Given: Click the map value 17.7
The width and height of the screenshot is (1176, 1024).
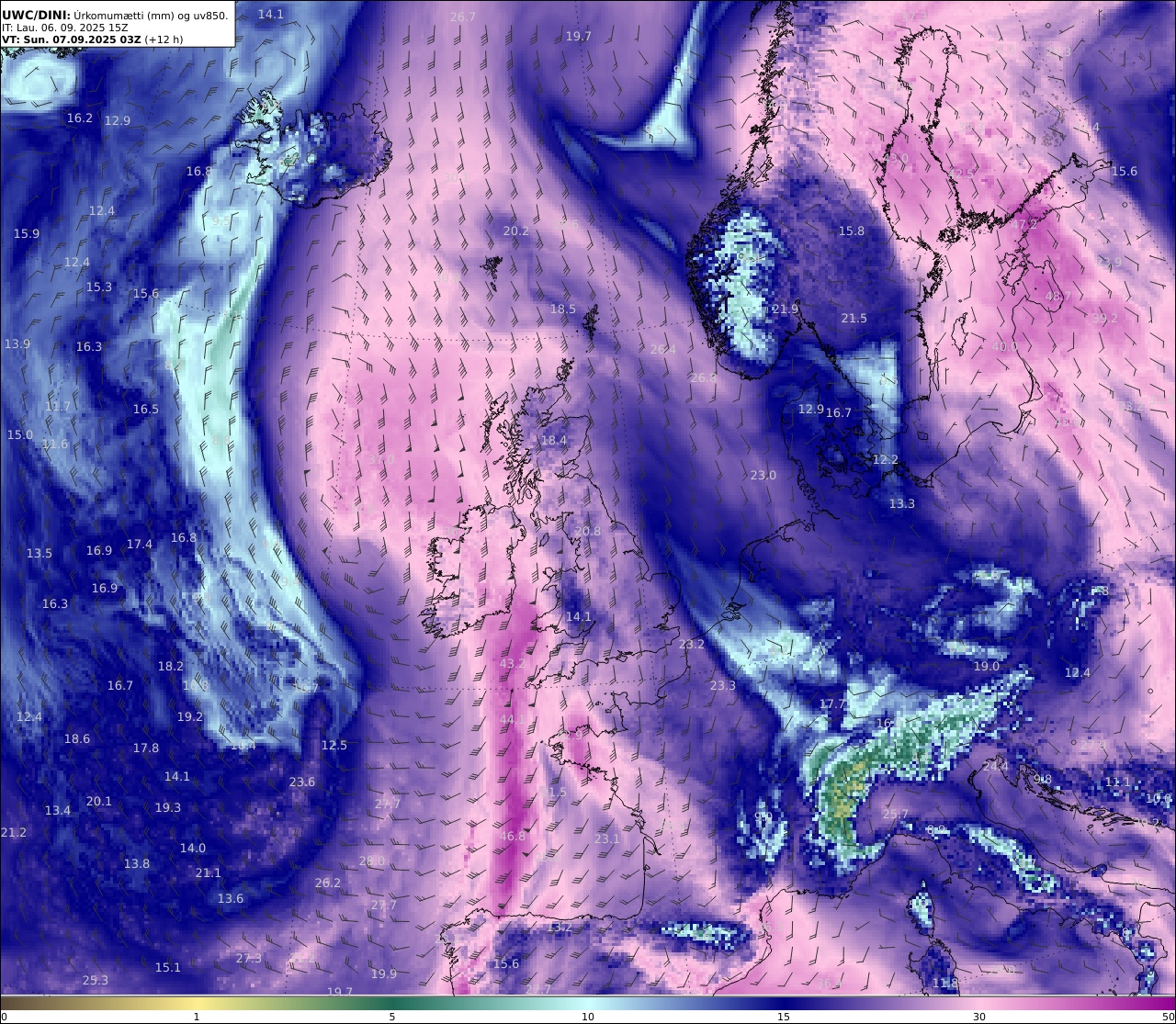Looking at the screenshot, I should tap(832, 704).
